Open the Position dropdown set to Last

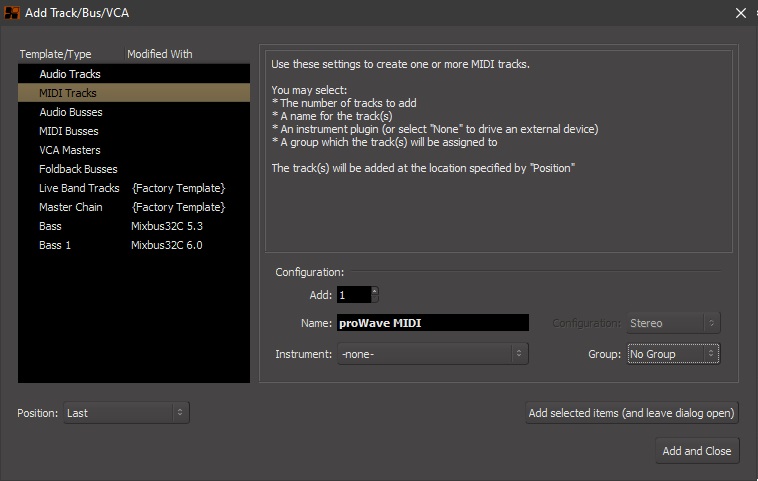point(126,413)
